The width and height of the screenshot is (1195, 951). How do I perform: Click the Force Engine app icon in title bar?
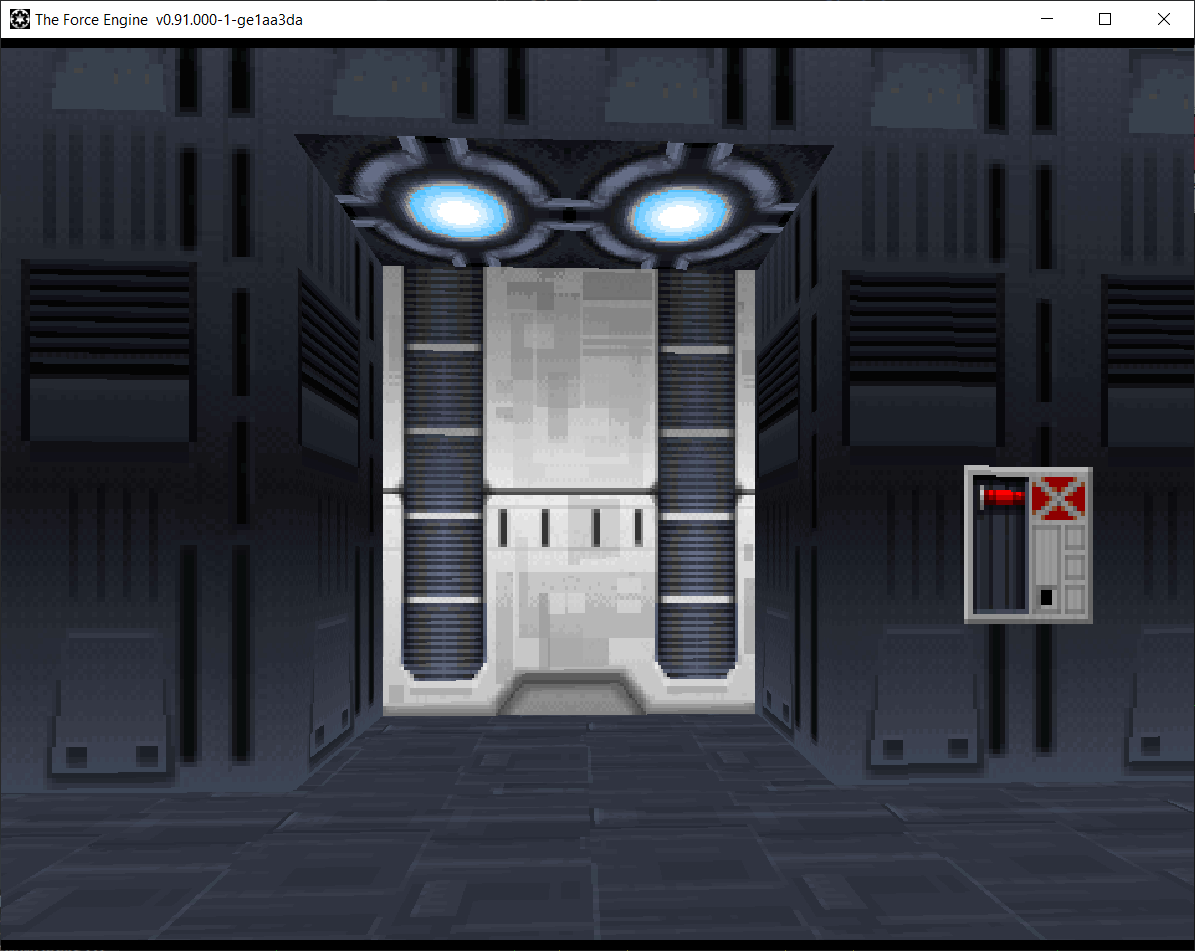20,19
